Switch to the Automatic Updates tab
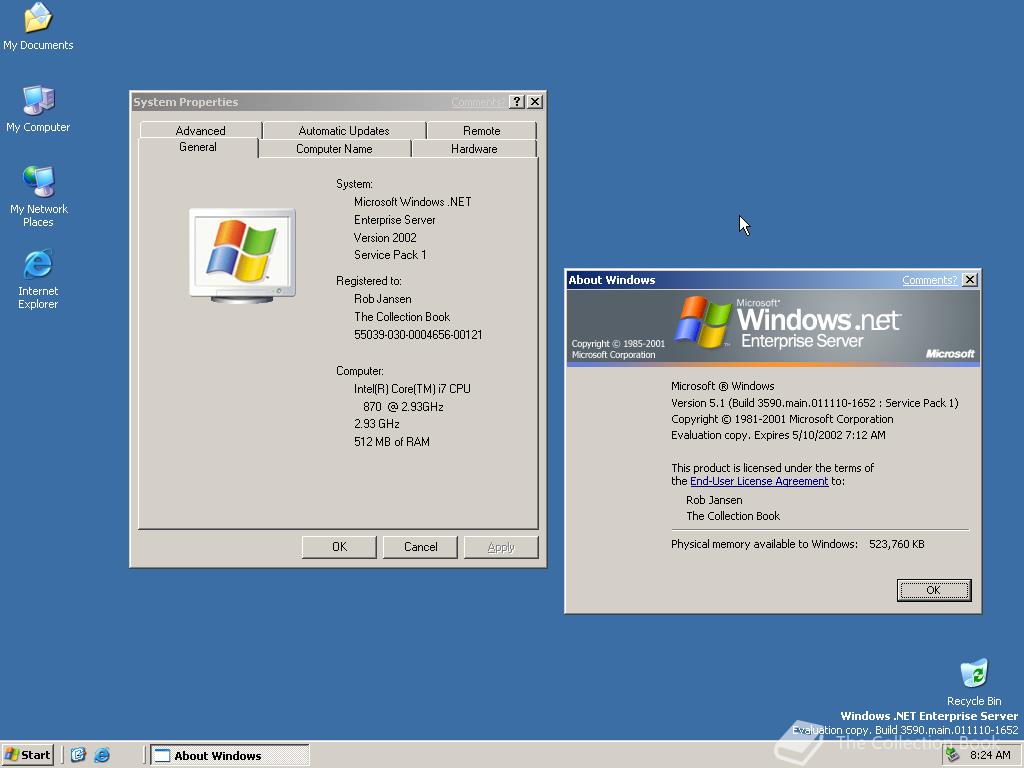The width and height of the screenshot is (1024, 768). (344, 131)
